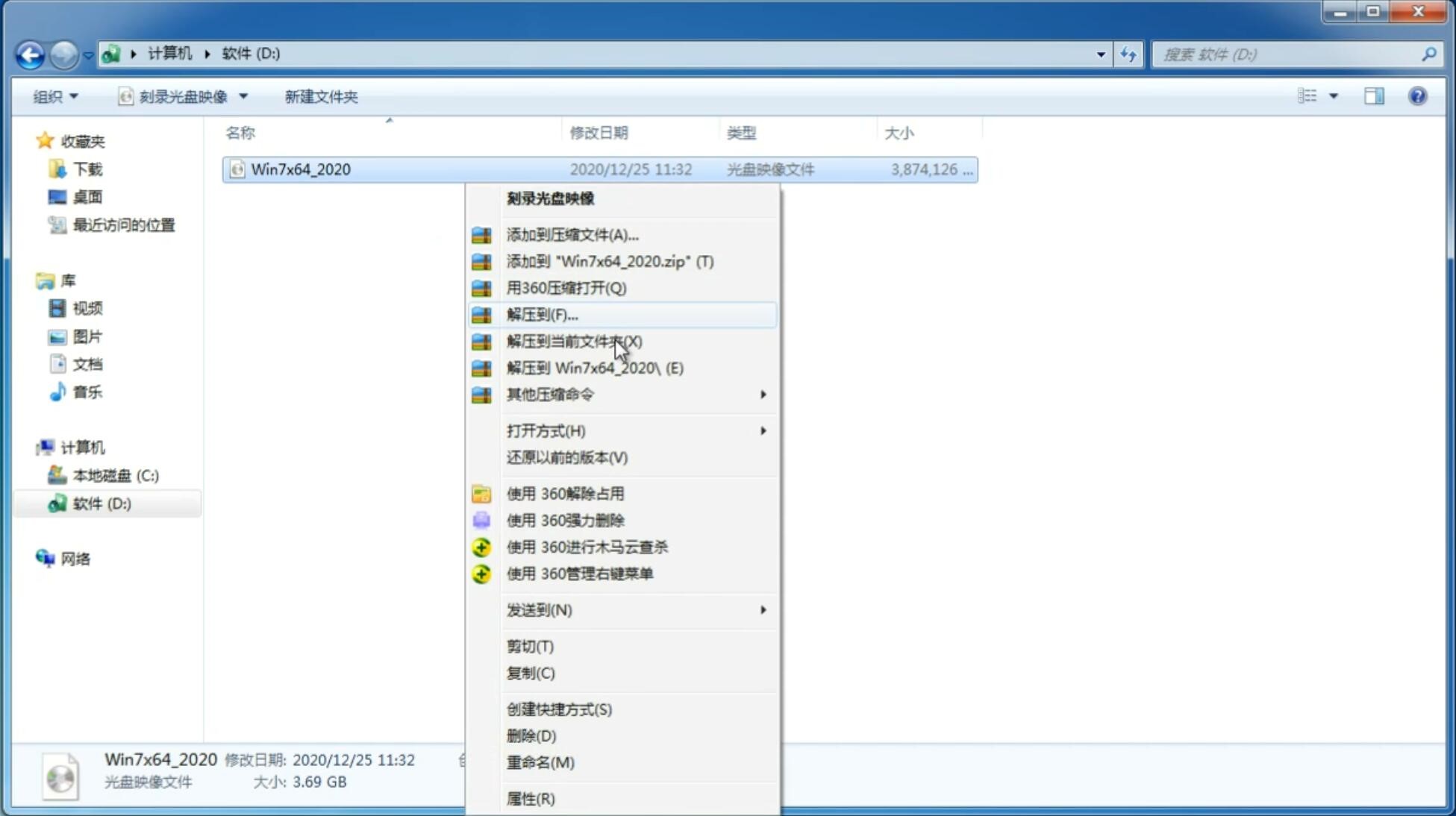Expand 发送到 submenu arrow
The height and width of the screenshot is (816, 1456).
pyautogui.click(x=762, y=610)
